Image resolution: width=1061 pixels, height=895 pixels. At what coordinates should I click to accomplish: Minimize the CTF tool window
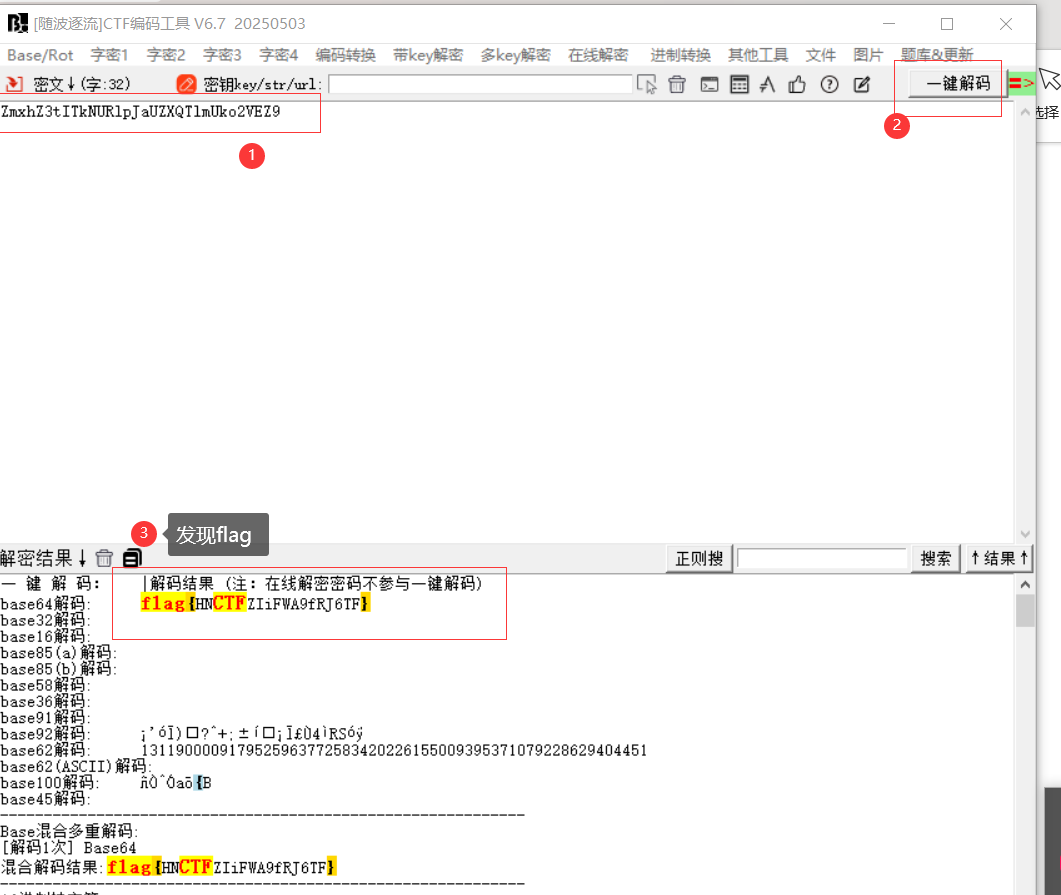pyautogui.click(x=889, y=24)
